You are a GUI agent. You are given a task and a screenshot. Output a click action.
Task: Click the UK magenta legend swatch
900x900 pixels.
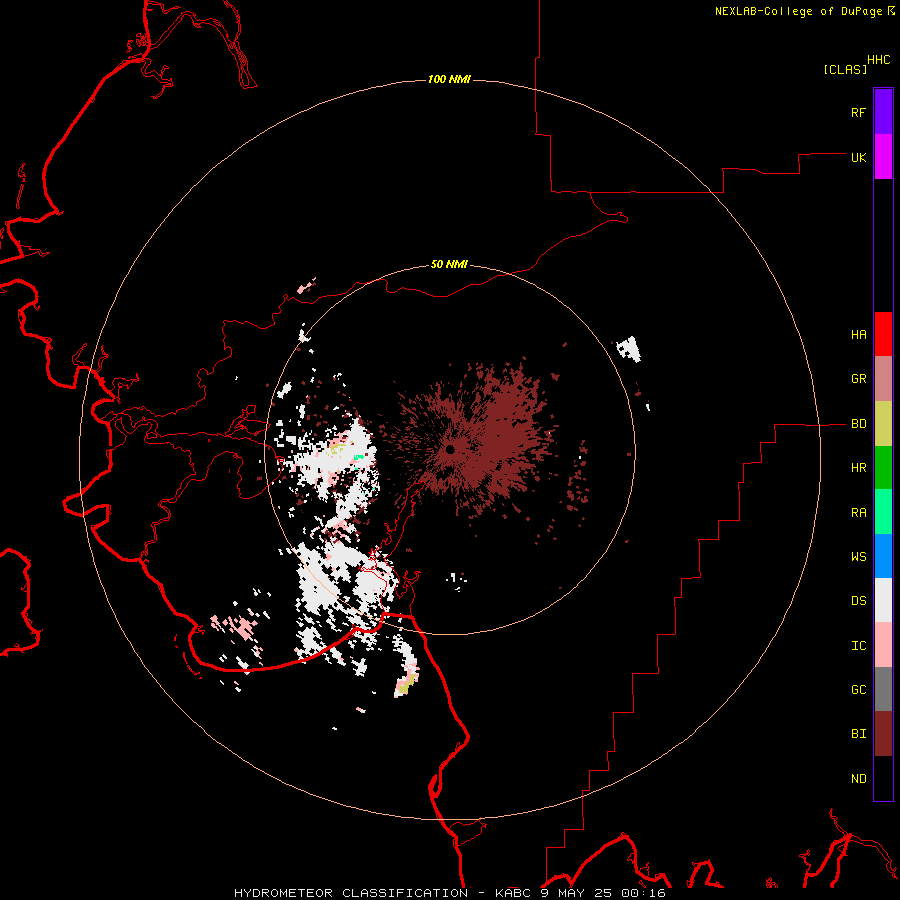[x=883, y=157]
